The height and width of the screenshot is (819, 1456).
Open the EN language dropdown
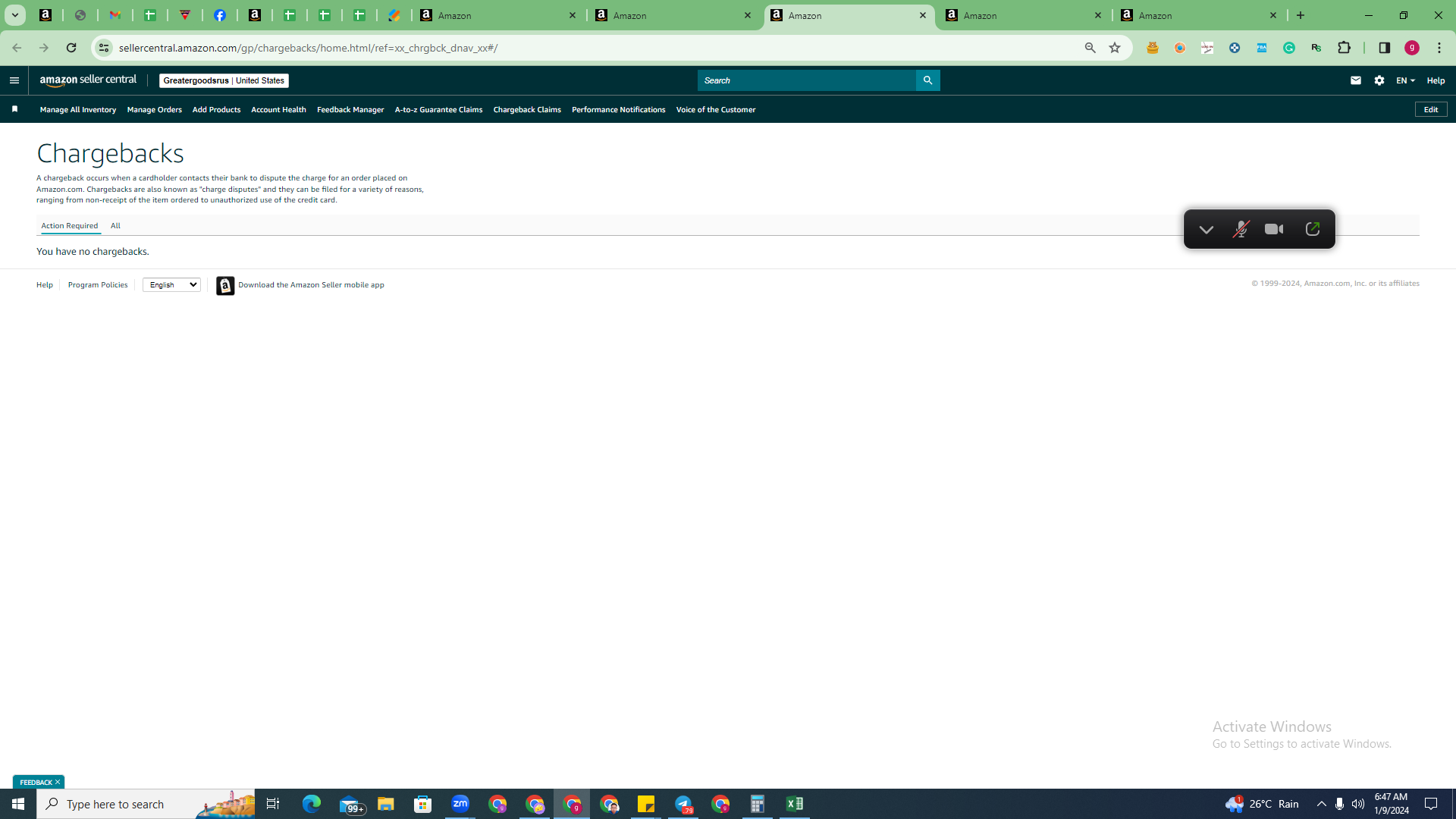click(1405, 80)
